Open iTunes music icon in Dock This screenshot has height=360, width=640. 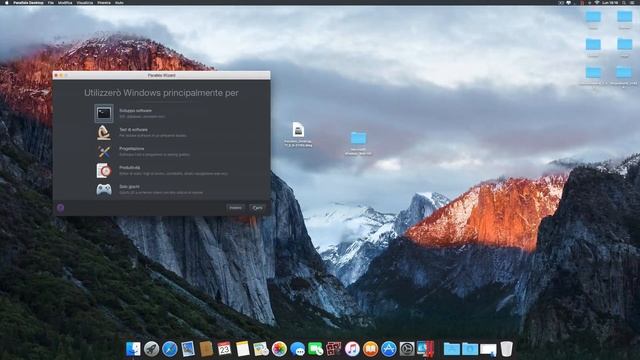[352, 349]
